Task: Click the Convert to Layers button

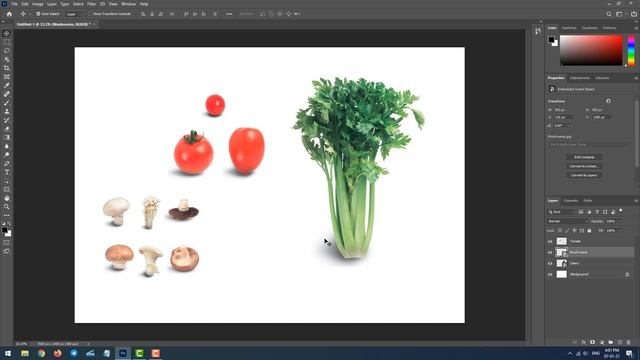Action: 584,175
